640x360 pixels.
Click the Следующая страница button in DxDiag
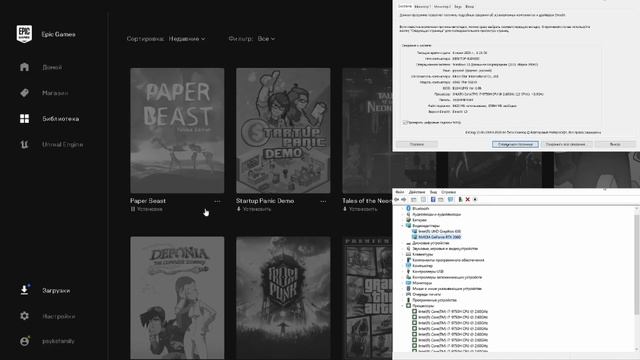515,144
